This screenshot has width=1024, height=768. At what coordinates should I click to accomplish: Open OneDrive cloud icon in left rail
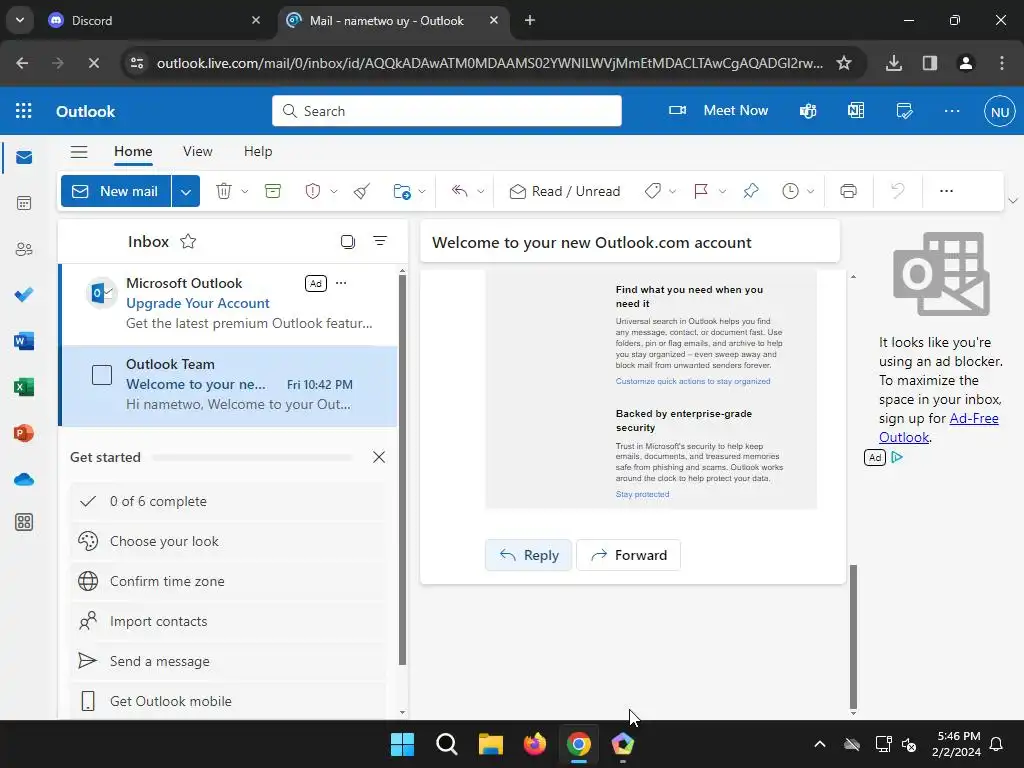pyautogui.click(x=24, y=479)
